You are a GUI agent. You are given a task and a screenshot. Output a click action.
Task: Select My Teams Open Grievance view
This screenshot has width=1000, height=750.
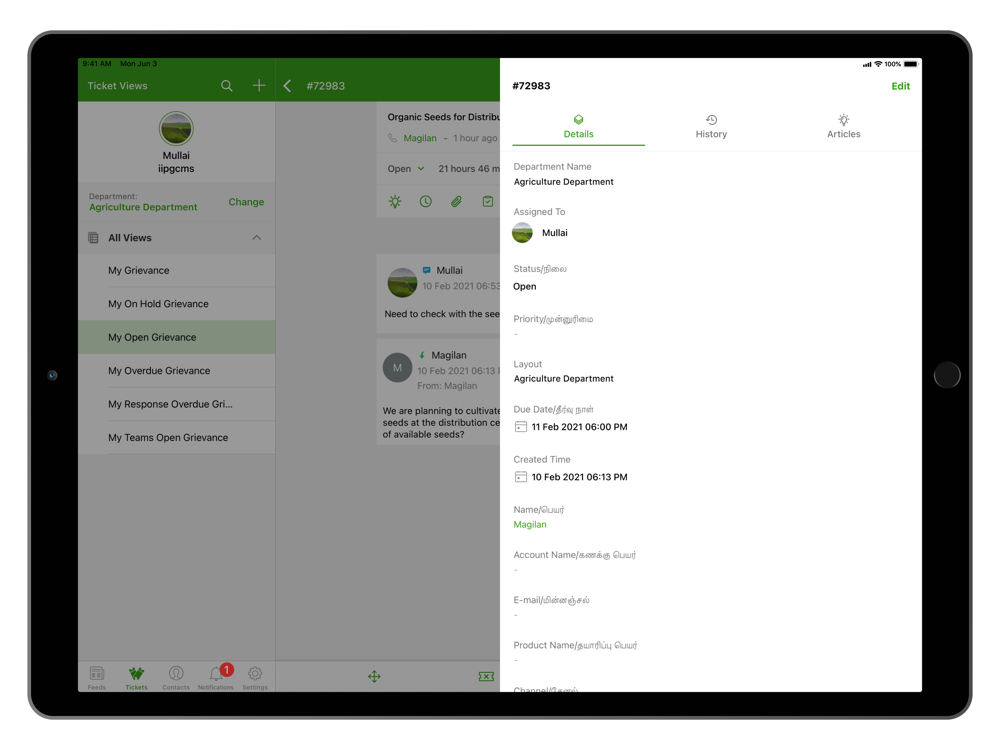coord(177,438)
